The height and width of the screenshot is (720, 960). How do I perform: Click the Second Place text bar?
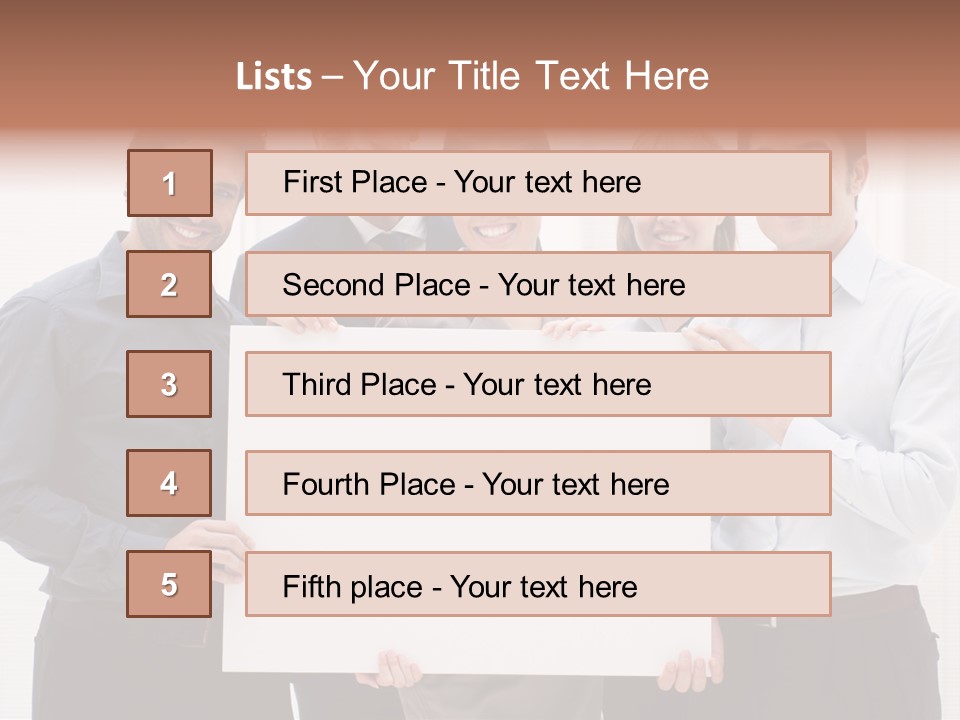[x=538, y=284]
